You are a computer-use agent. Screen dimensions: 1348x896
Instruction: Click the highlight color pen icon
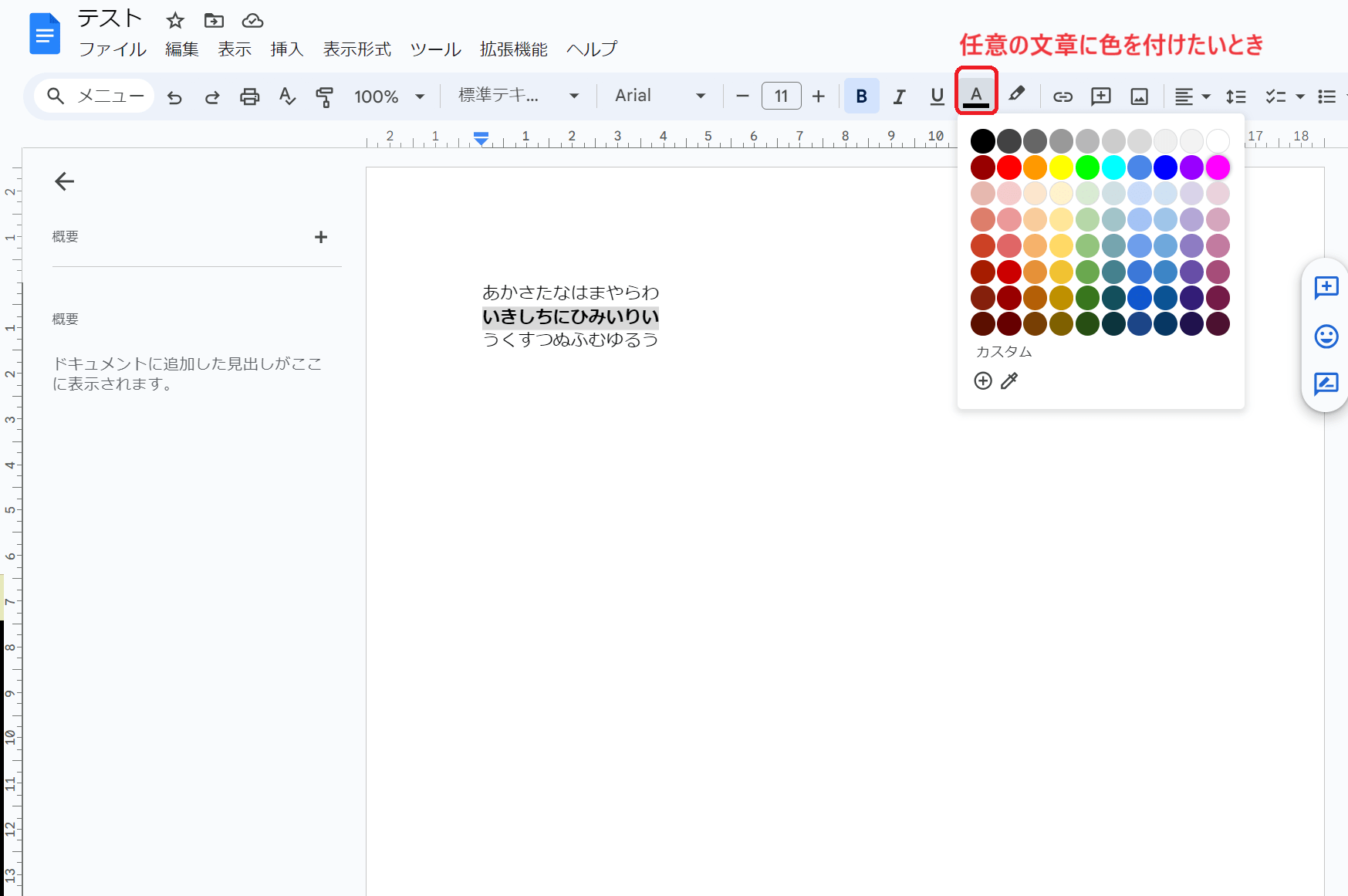[1017, 95]
